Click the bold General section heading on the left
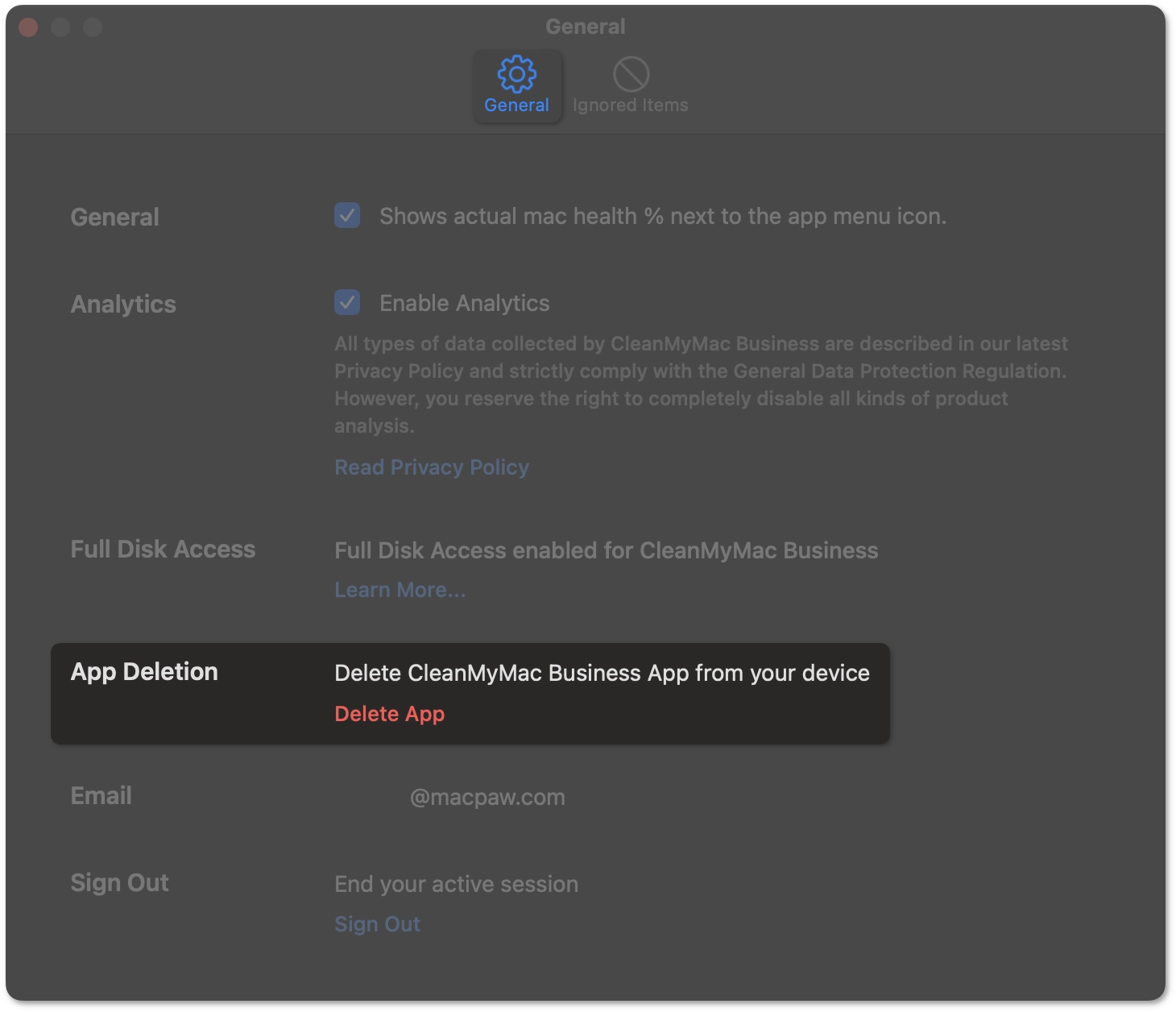 point(115,218)
